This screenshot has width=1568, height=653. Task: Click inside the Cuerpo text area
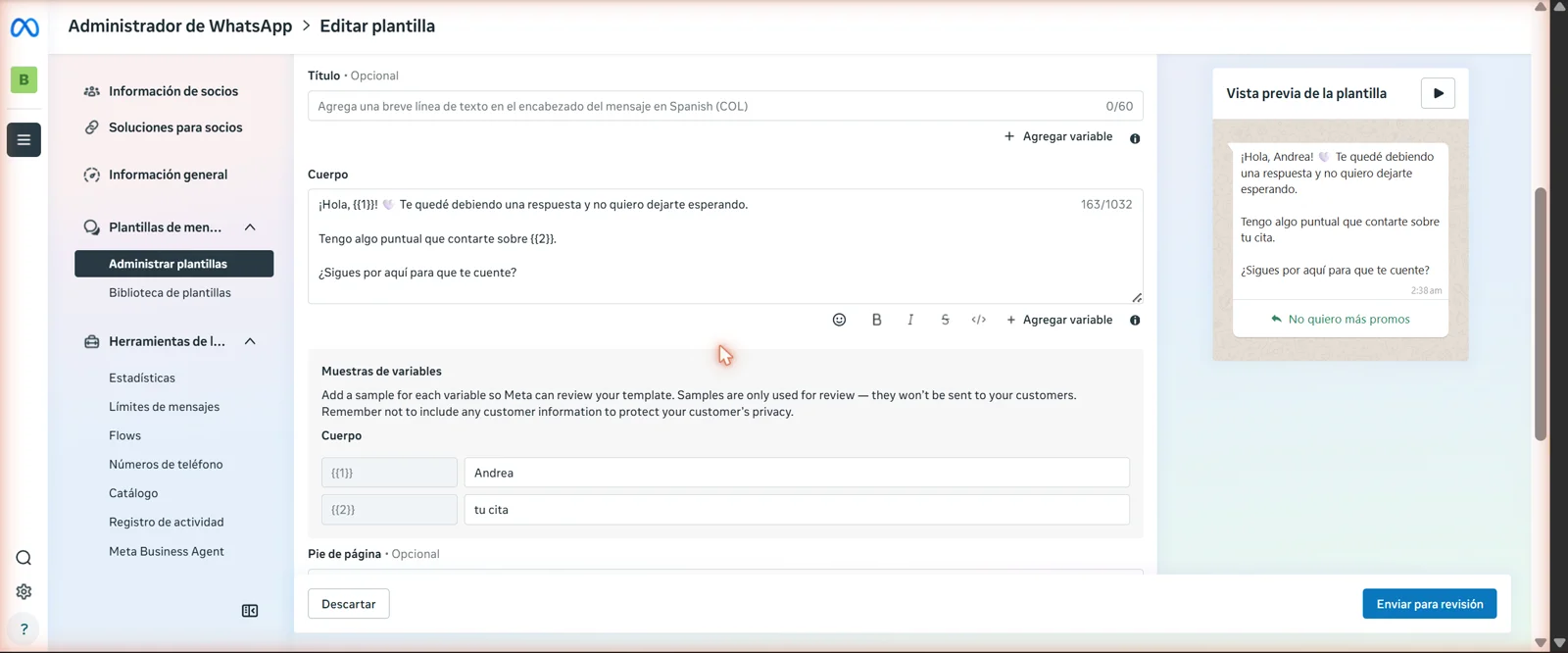[x=725, y=246]
